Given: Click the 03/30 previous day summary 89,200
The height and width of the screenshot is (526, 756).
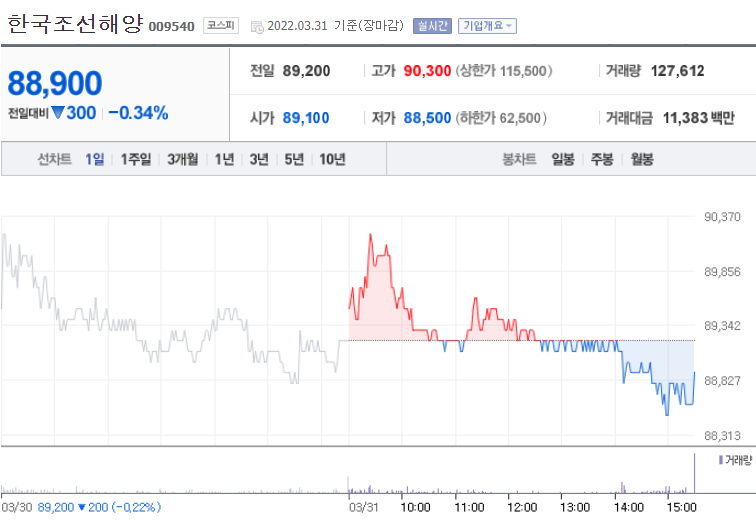Looking at the screenshot, I should pos(81,507).
